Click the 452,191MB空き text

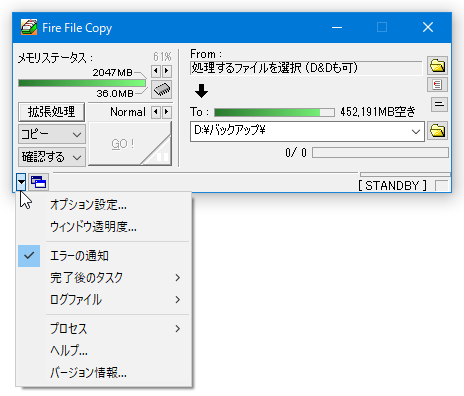point(378,112)
